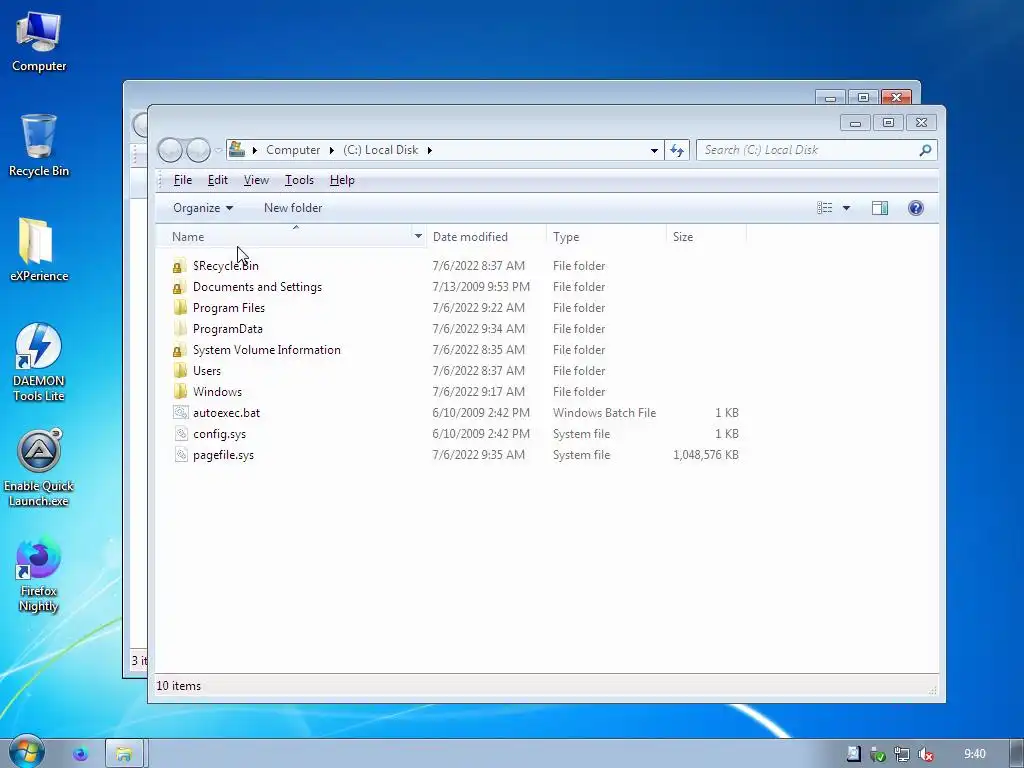The image size is (1024, 768).
Task: Click the Explorer Forward navigation button
Action: point(198,150)
